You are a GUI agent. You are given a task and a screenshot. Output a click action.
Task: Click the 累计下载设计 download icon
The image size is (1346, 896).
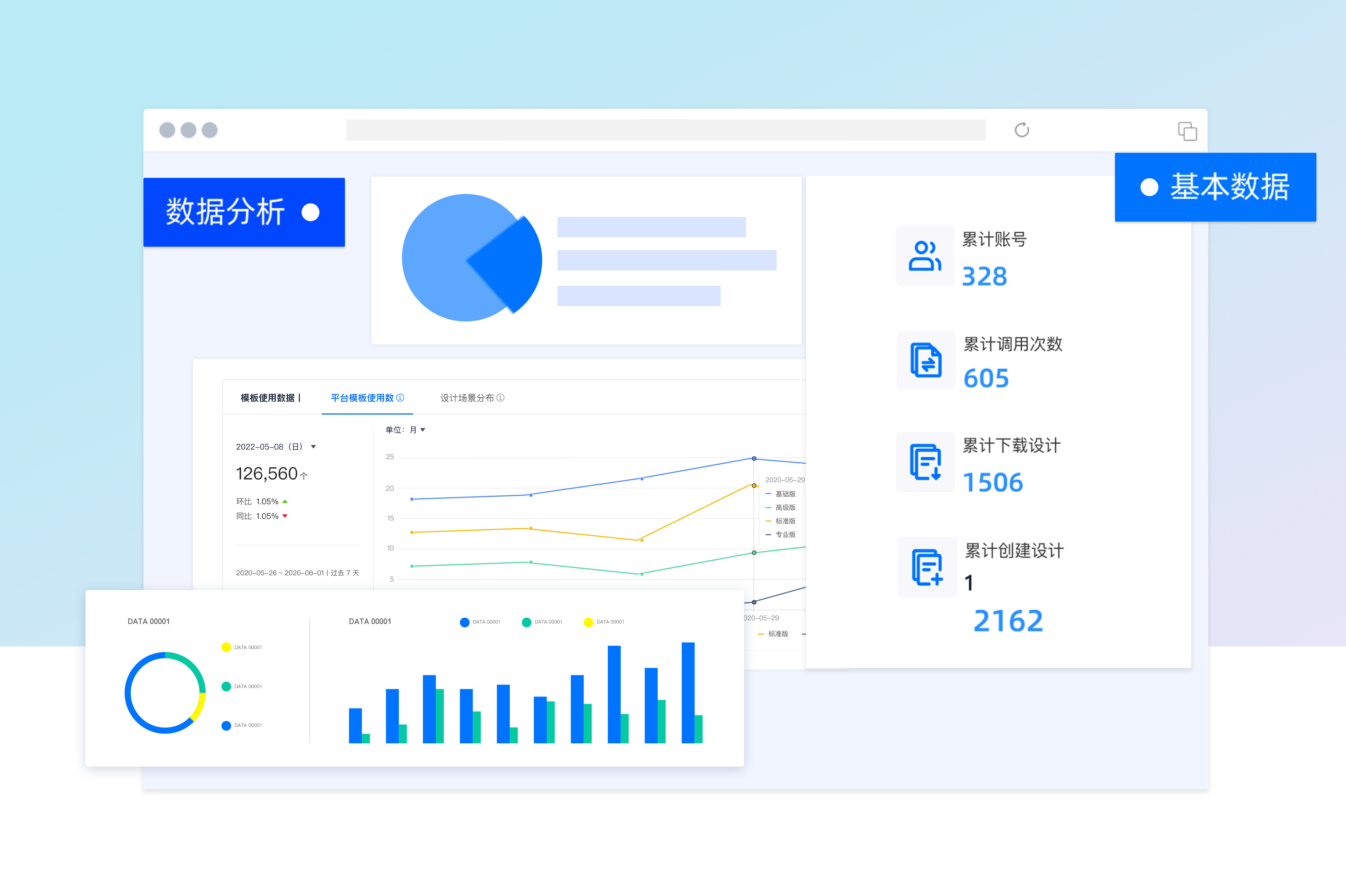(926, 462)
